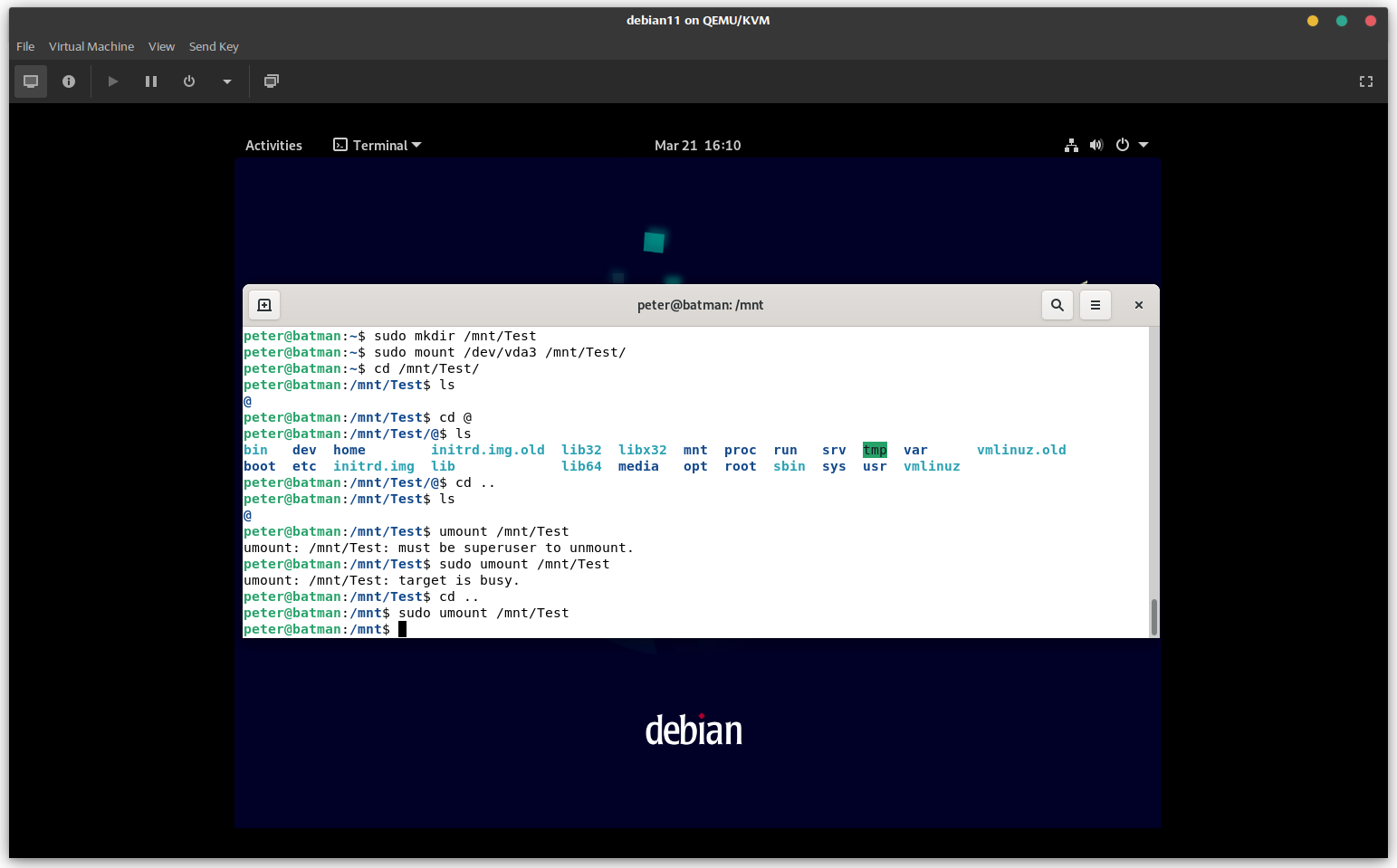1397x868 pixels.
Task: Pause the virtual machine
Action: click(x=151, y=81)
